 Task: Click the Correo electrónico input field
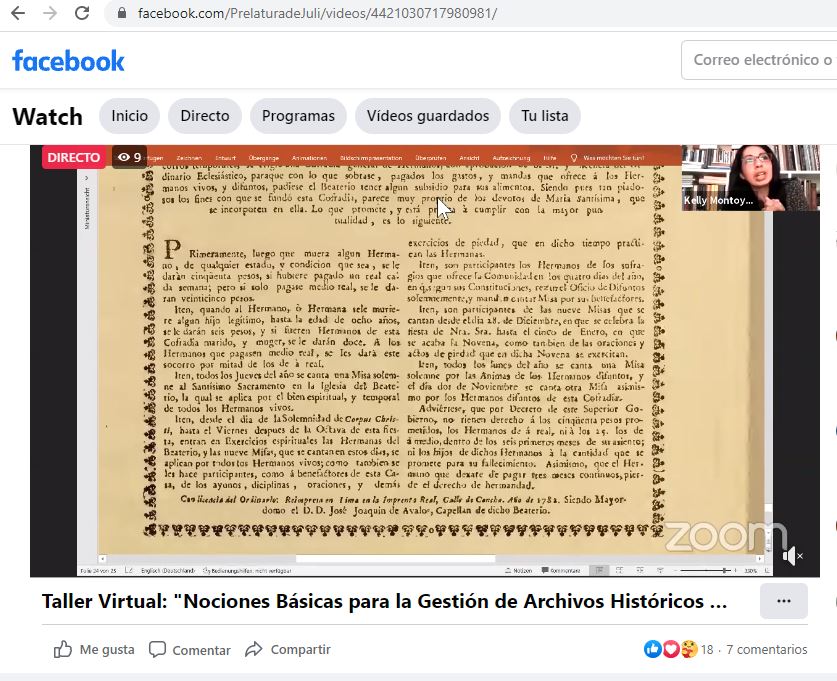pyautogui.click(x=760, y=60)
